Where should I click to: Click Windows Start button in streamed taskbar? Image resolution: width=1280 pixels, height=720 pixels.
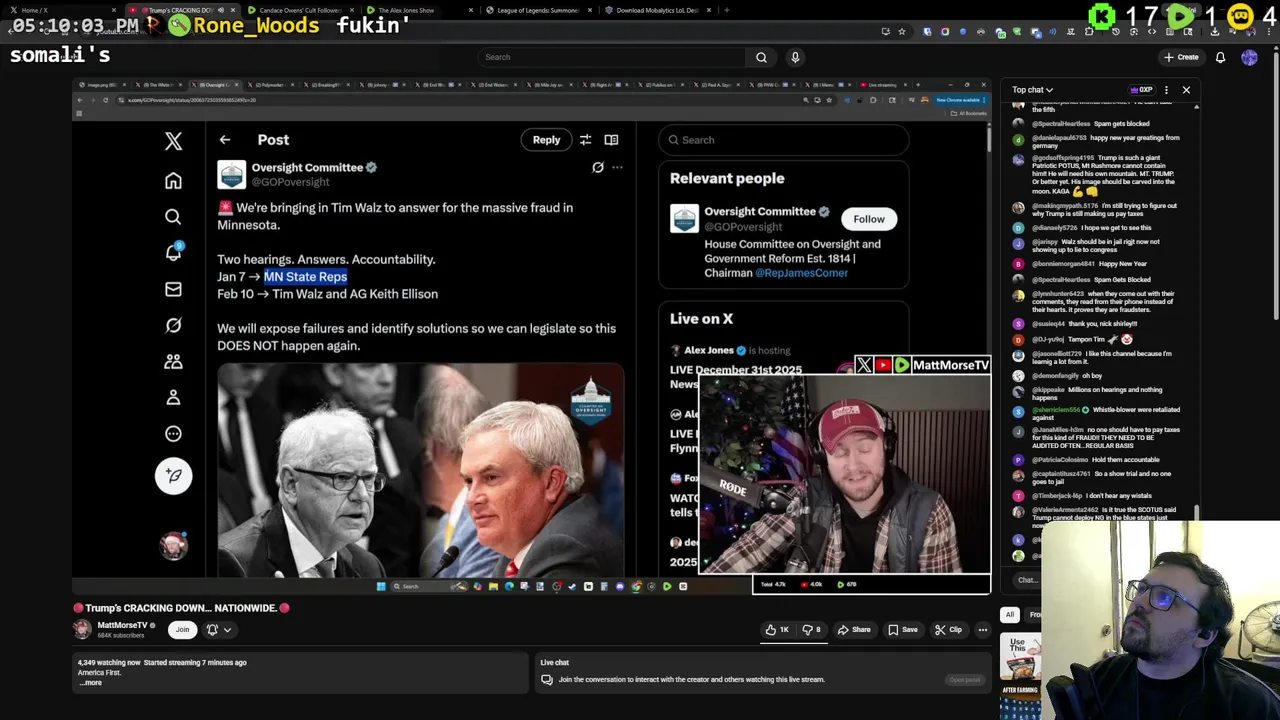381,586
